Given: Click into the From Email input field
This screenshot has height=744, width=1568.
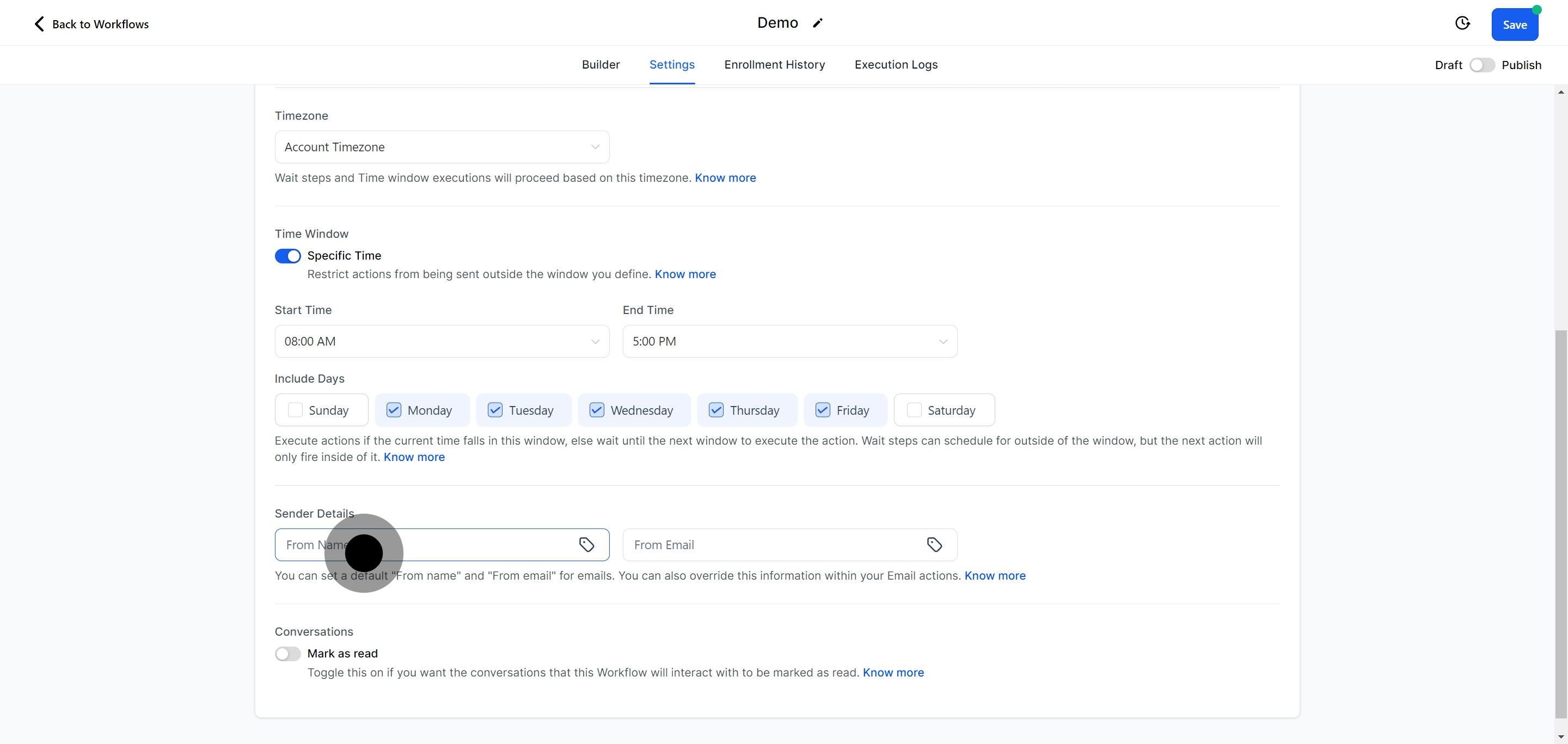Looking at the screenshot, I should [x=773, y=544].
